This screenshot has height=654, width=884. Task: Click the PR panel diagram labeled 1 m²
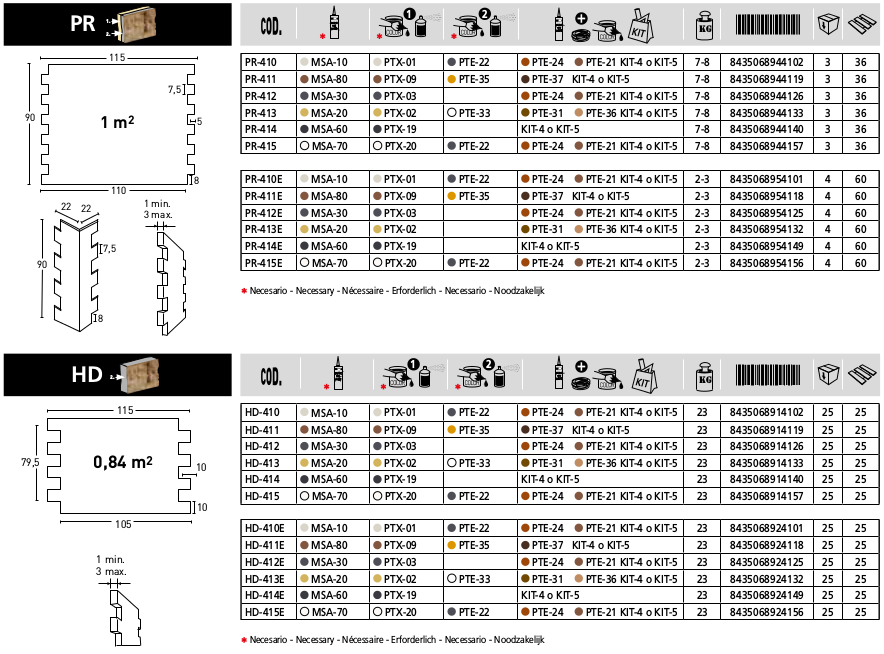point(118,124)
